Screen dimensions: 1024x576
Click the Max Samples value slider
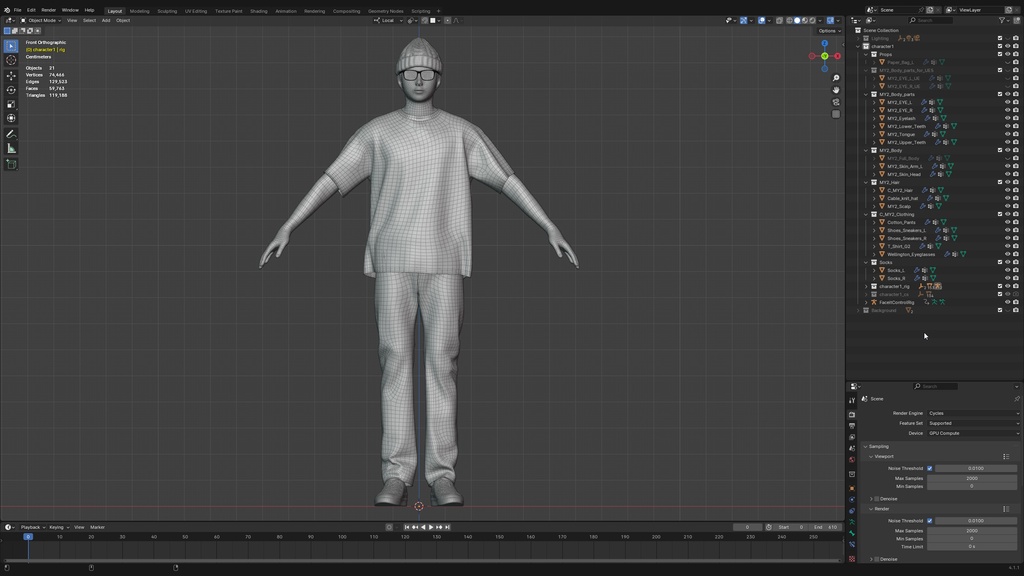[x=972, y=478]
